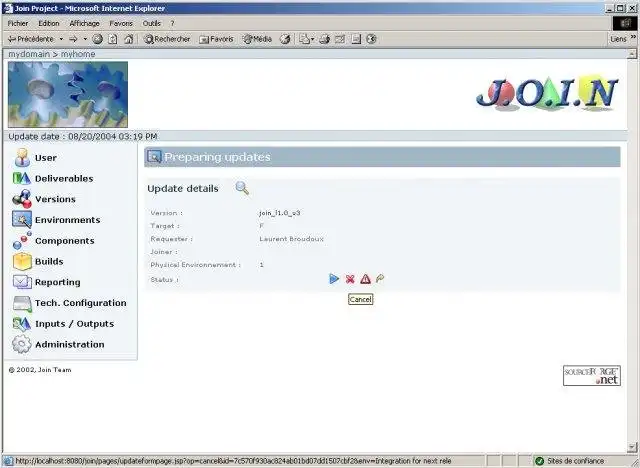Click requester name Laurent Broudoux
The width and height of the screenshot is (640, 468).
click(x=291, y=239)
